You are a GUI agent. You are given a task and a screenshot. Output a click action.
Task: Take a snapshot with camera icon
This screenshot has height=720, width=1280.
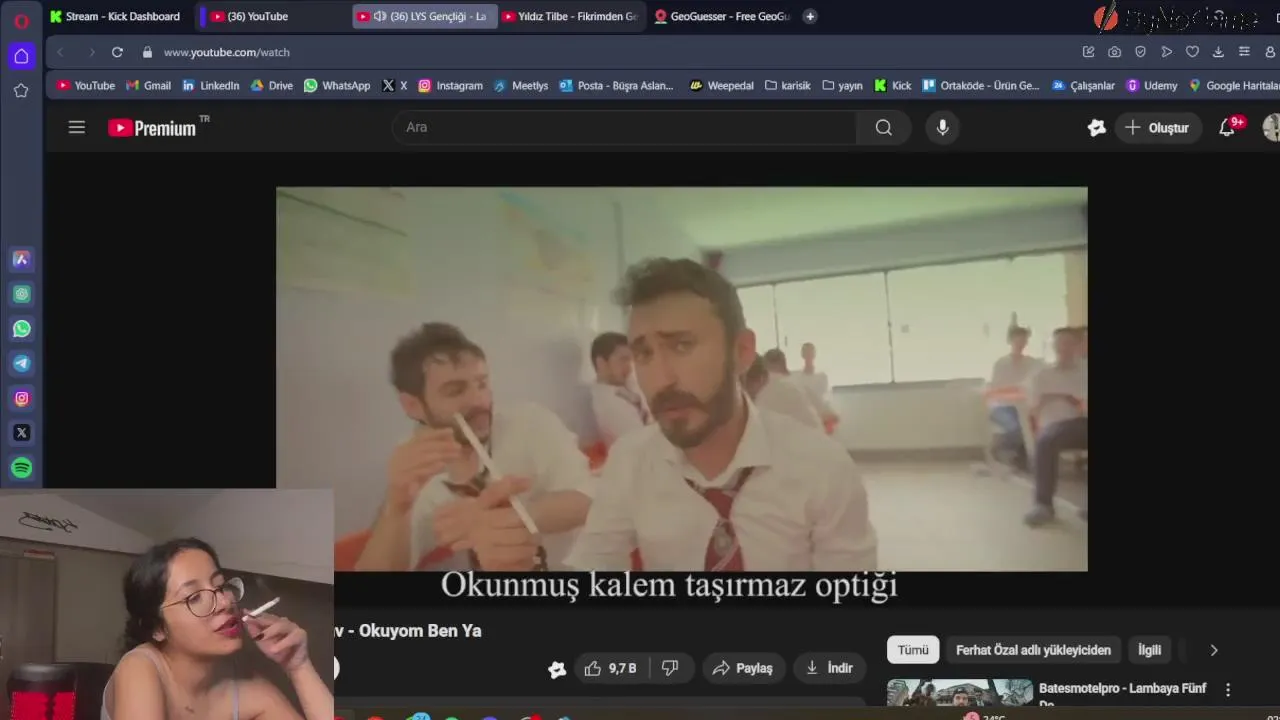(1115, 52)
